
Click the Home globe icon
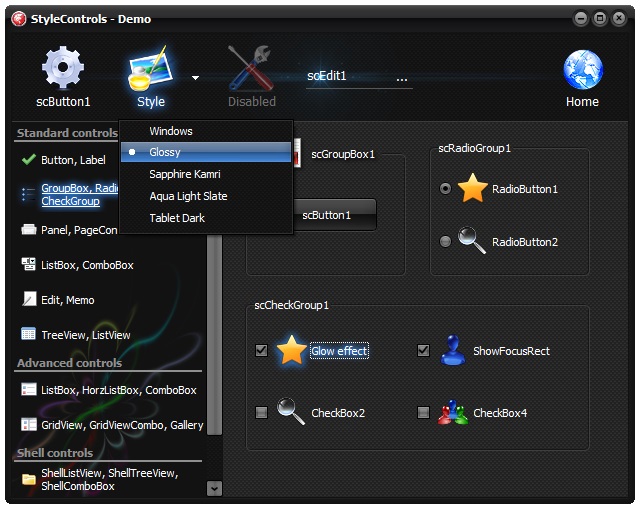(x=583, y=69)
